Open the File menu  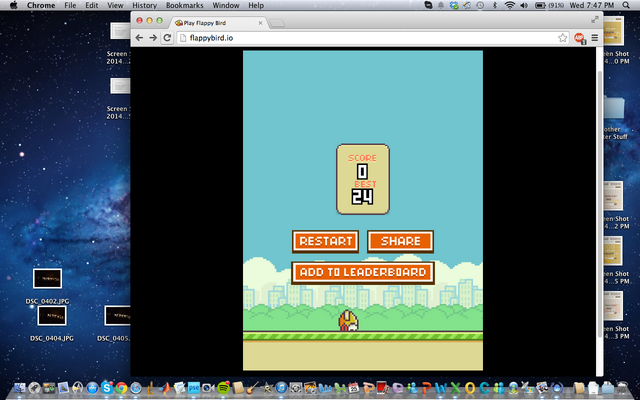pyautogui.click(x=70, y=5)
